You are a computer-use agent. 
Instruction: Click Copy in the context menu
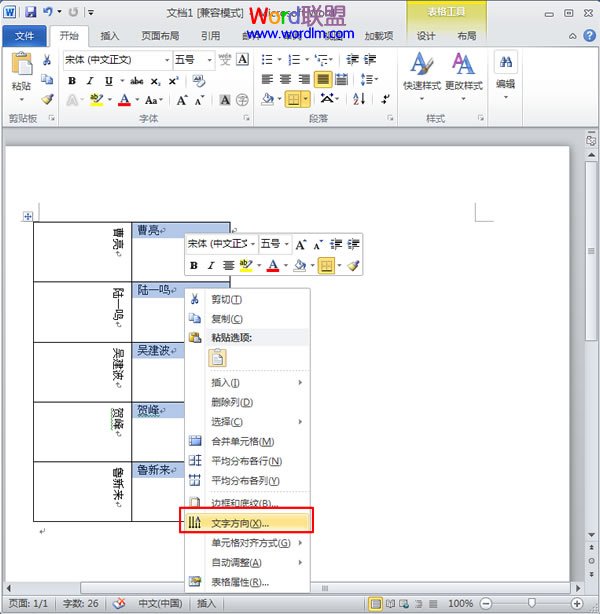(x=248, y=319)
